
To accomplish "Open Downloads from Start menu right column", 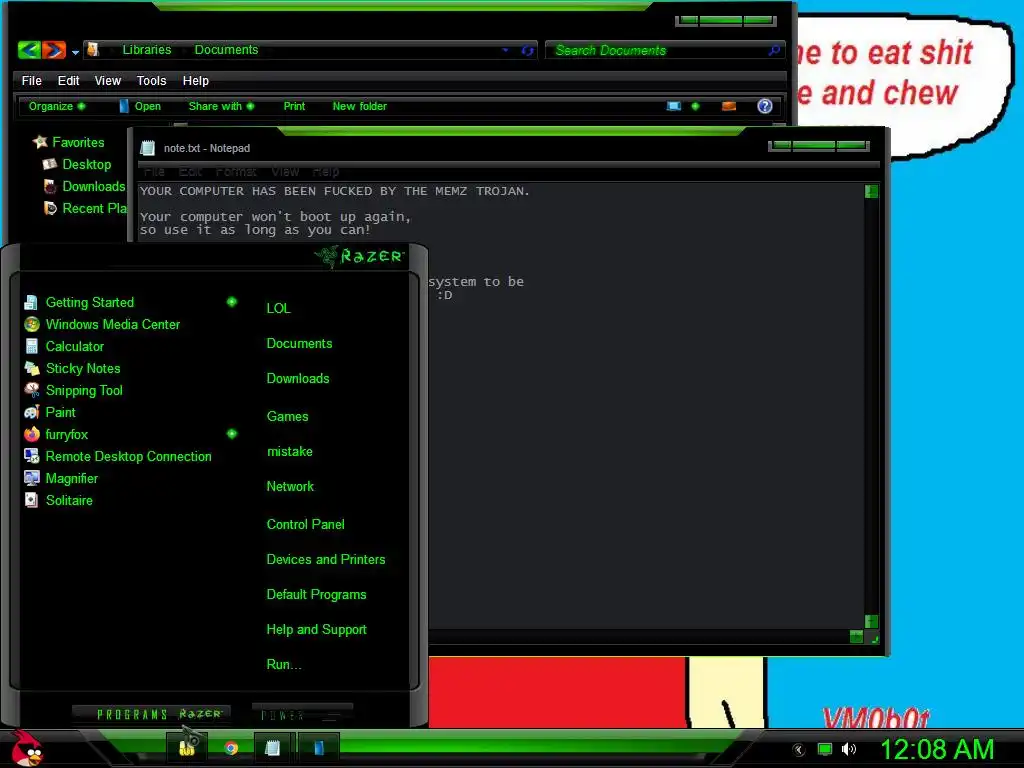I will [298, 378].
